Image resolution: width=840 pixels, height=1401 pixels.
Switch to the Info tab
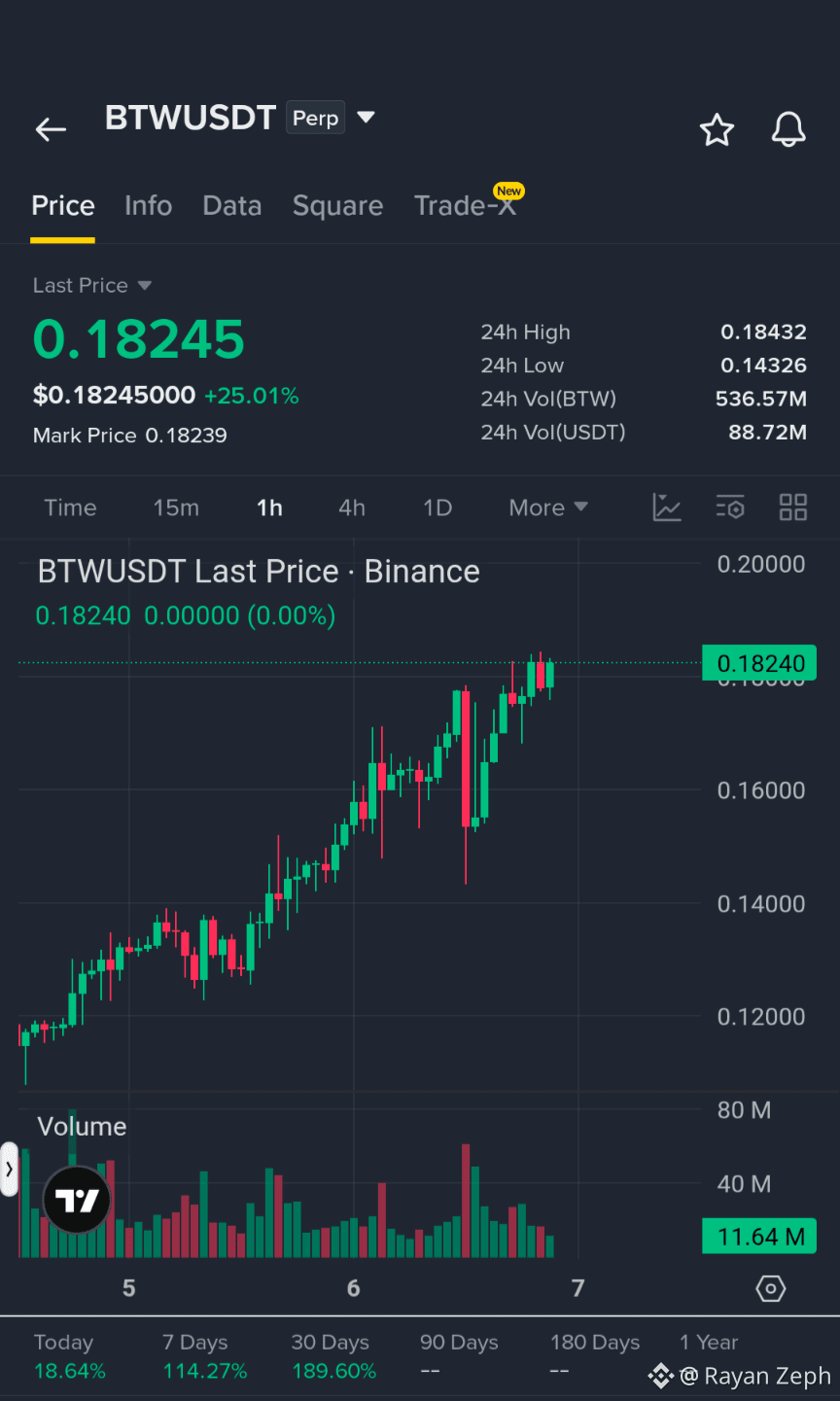(148, 206)
